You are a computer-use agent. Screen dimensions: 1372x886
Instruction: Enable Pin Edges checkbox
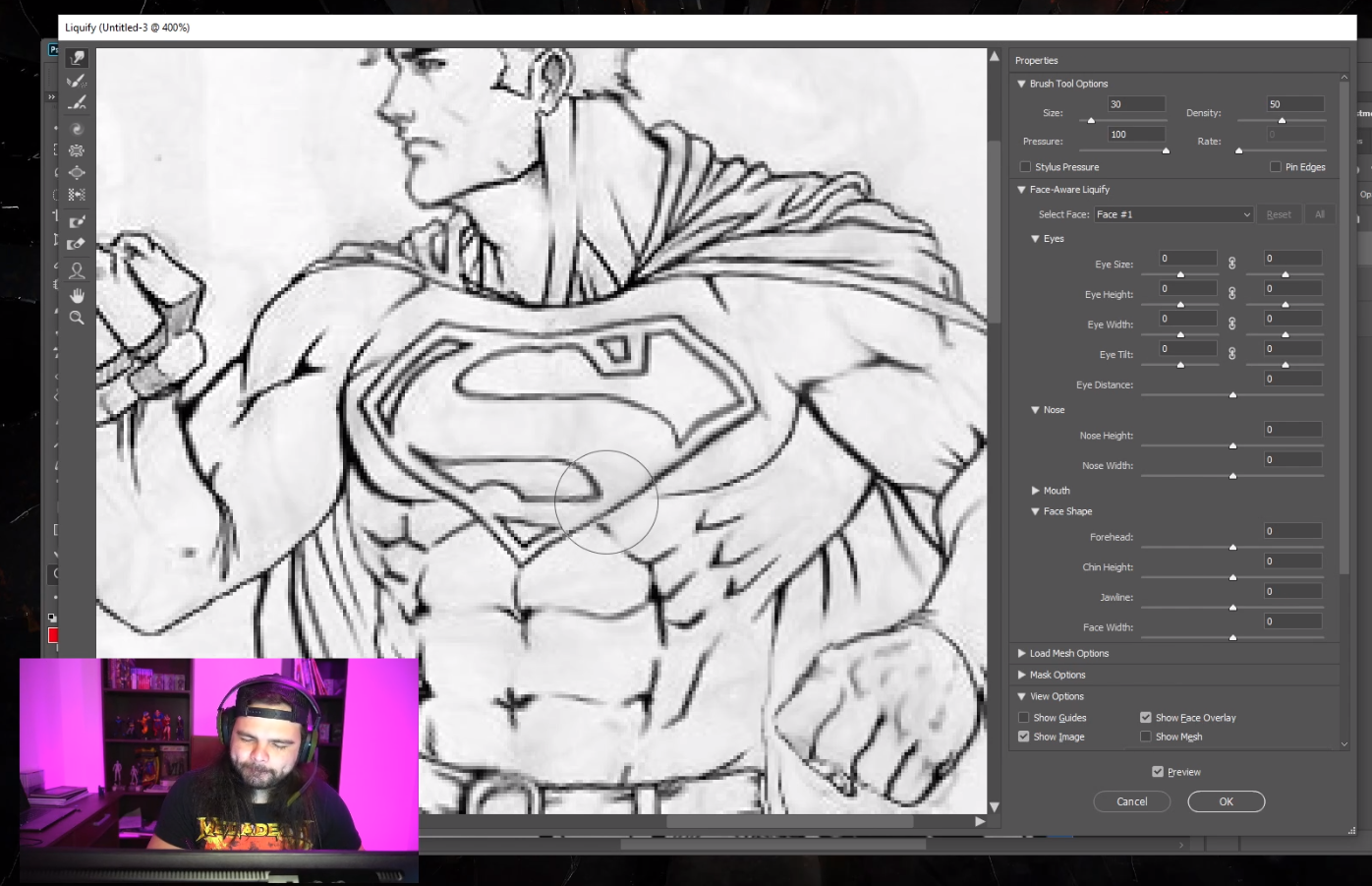[x=1276, y=167]
